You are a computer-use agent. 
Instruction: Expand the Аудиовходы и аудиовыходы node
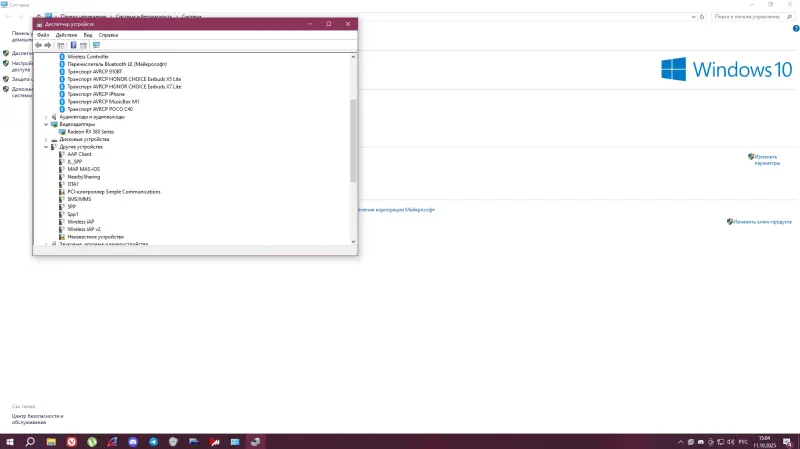pyautogui.click(x=46, y=116)
